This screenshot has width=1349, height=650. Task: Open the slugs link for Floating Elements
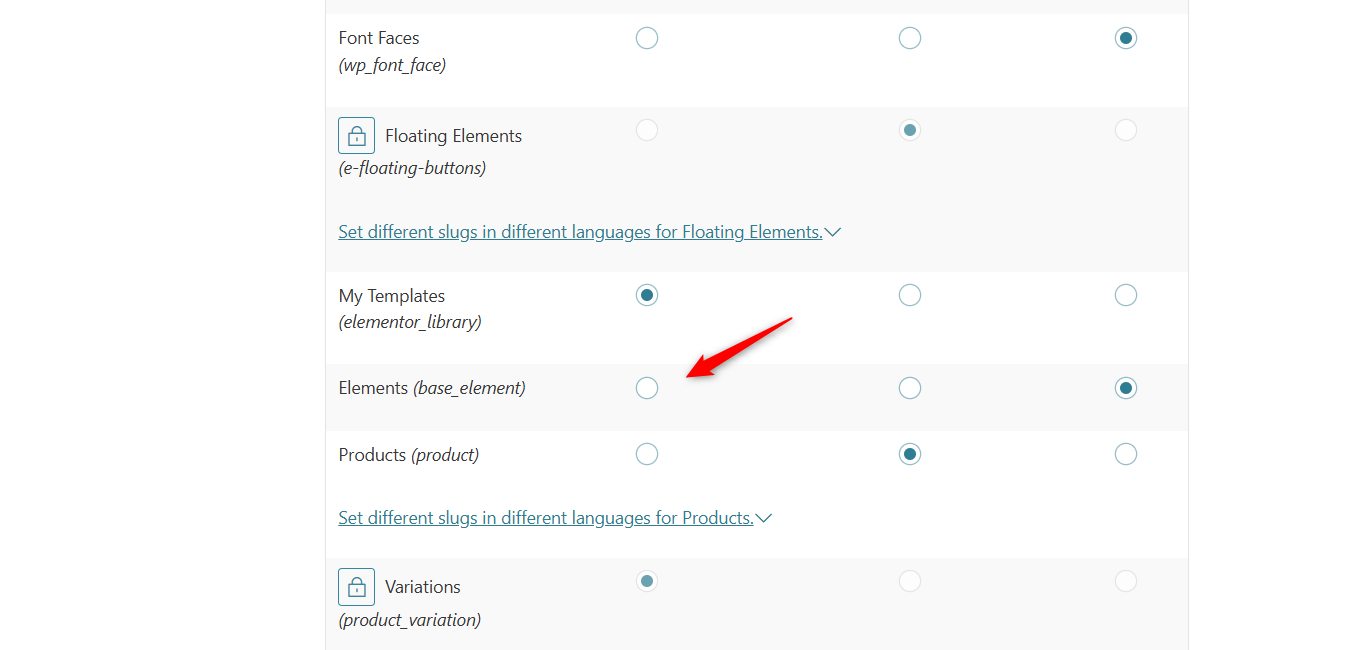580,232
